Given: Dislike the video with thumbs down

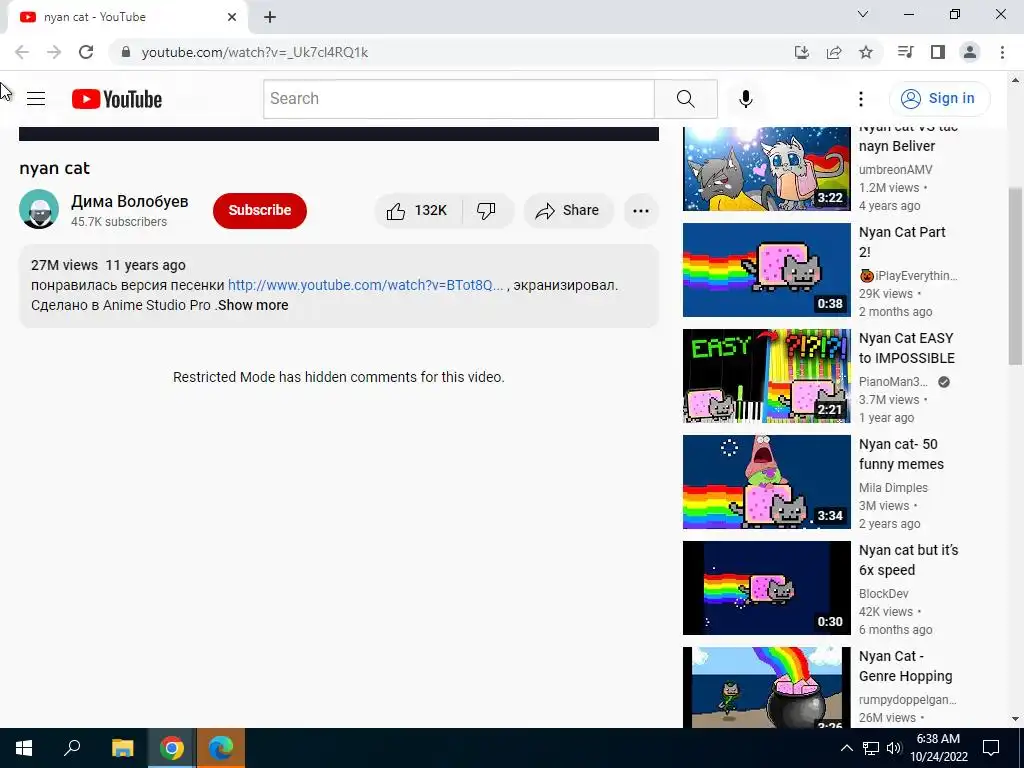Looking at the screenshot, I should click(487, 210).
